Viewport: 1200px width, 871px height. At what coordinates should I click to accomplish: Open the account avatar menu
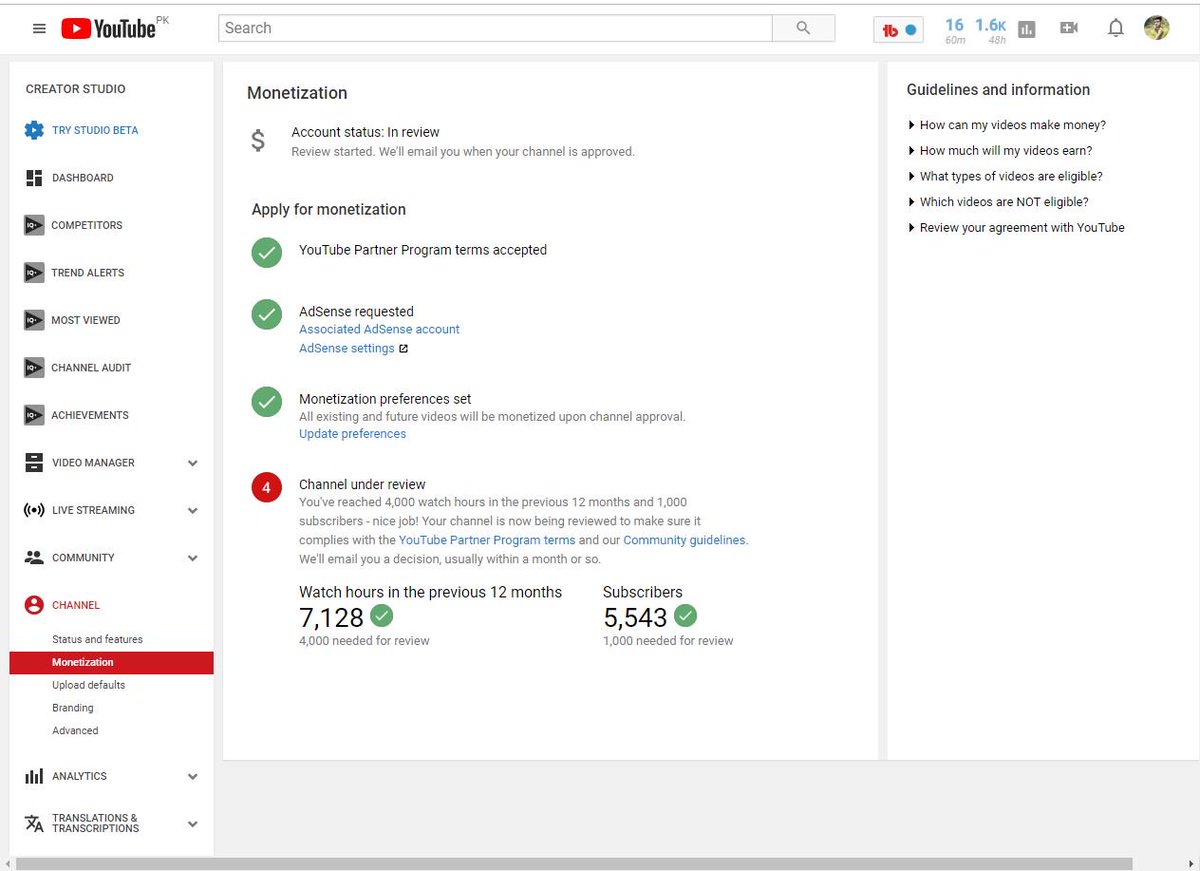[1157, 28]
